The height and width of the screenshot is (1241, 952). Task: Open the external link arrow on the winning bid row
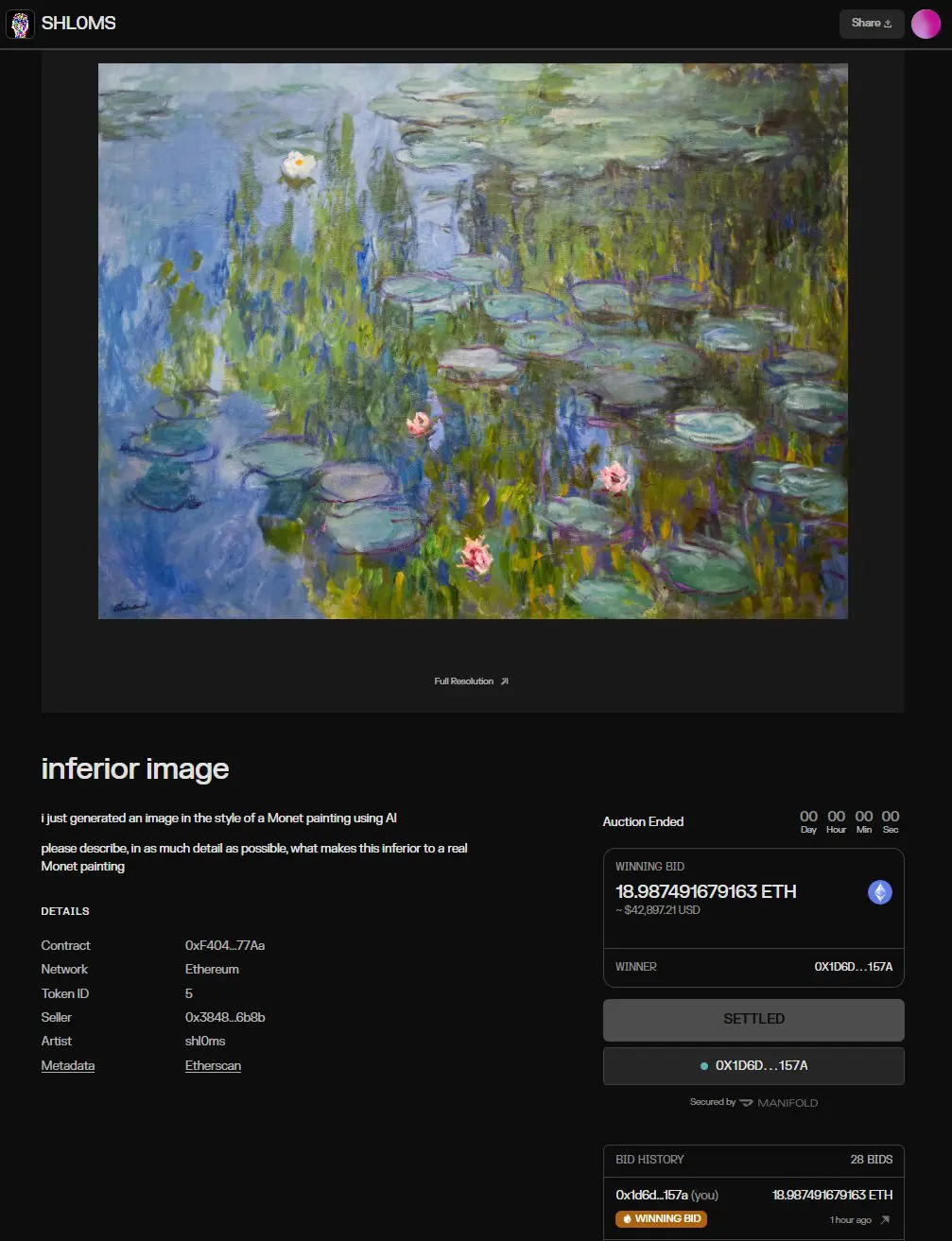885,1220
